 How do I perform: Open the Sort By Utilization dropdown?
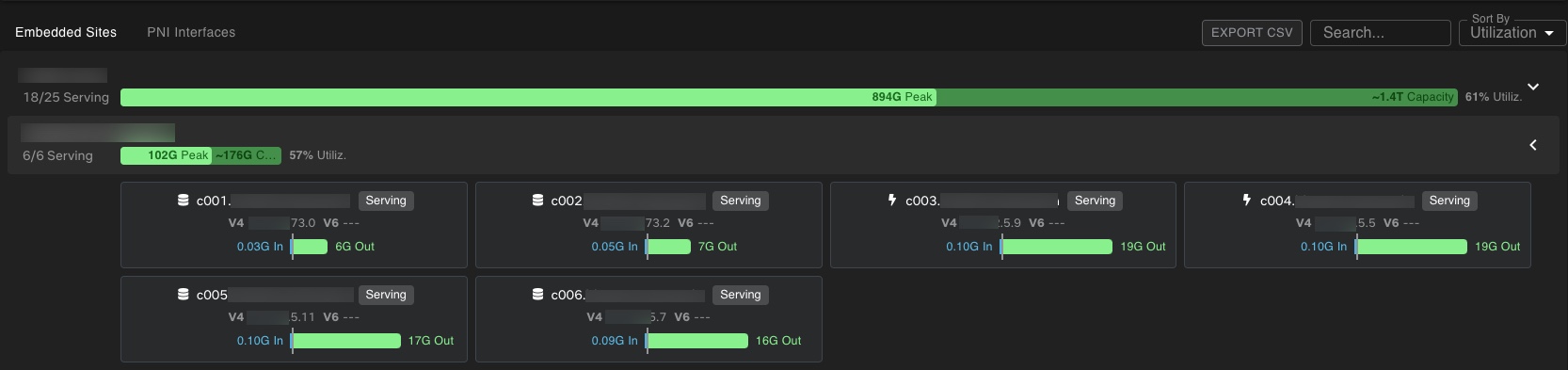point(1512,32)
